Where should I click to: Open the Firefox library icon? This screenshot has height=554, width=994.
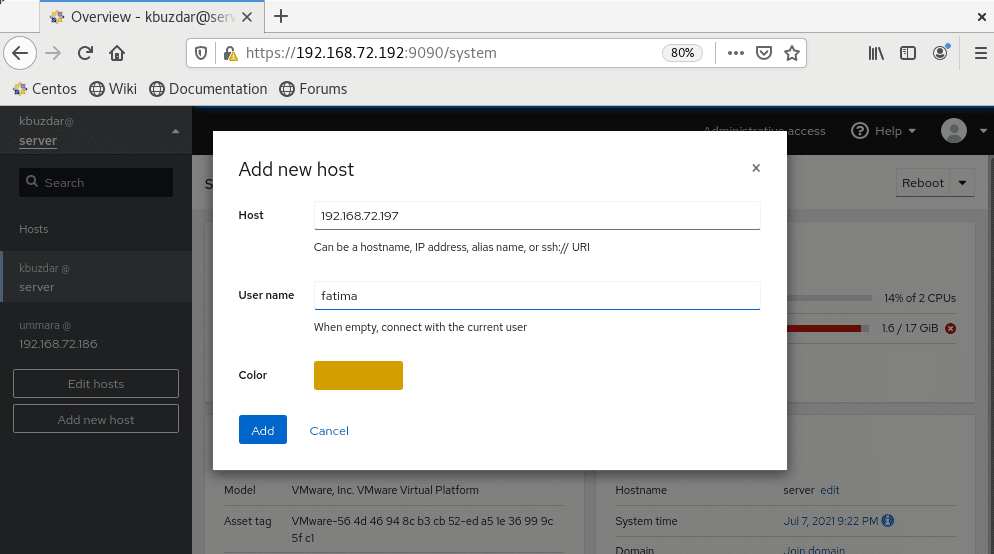(x=876, y=53)
